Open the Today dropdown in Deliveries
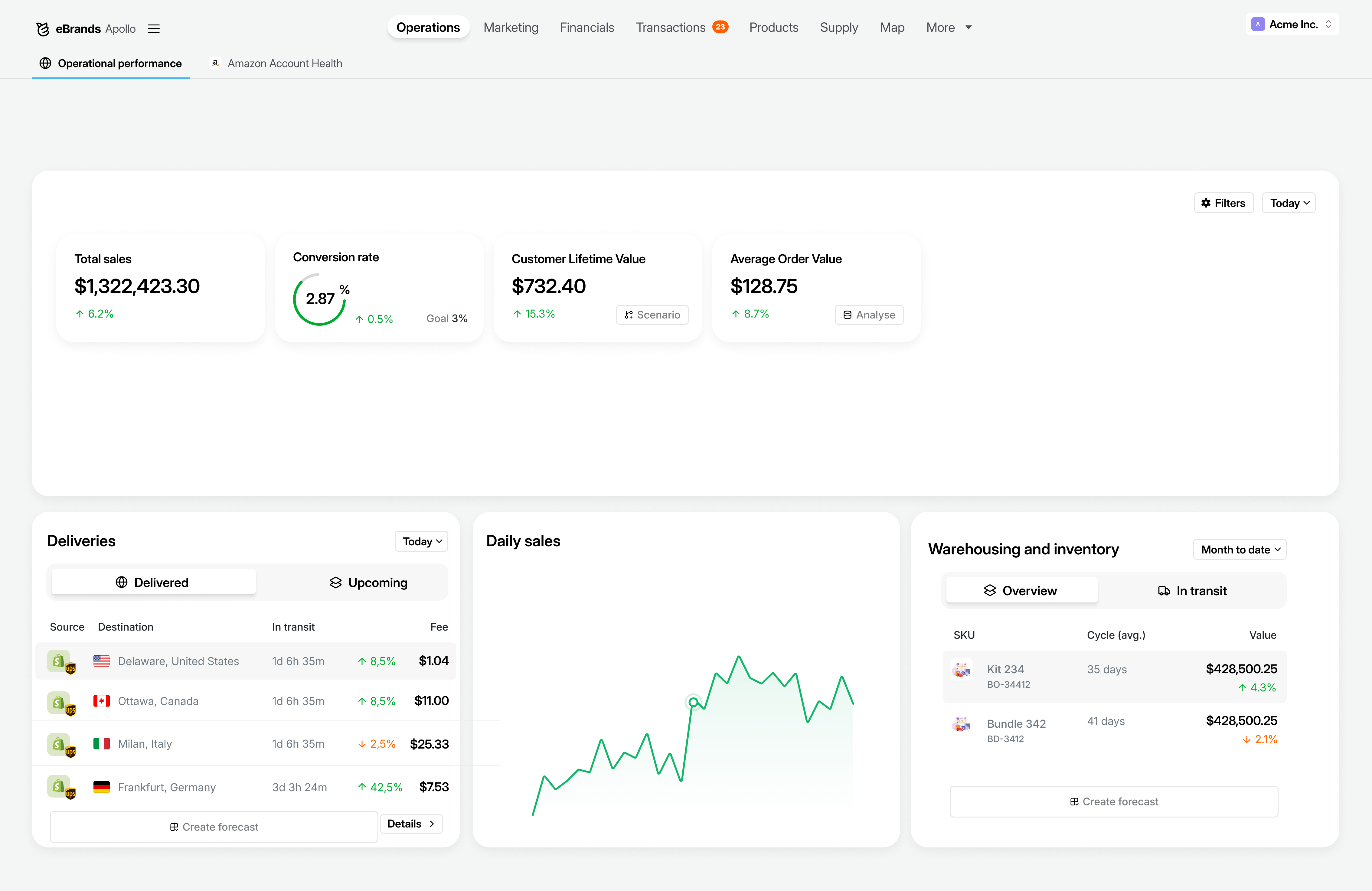Image resolution: width=1372 pixels, height=891 pixels. [x=421, y=541]
